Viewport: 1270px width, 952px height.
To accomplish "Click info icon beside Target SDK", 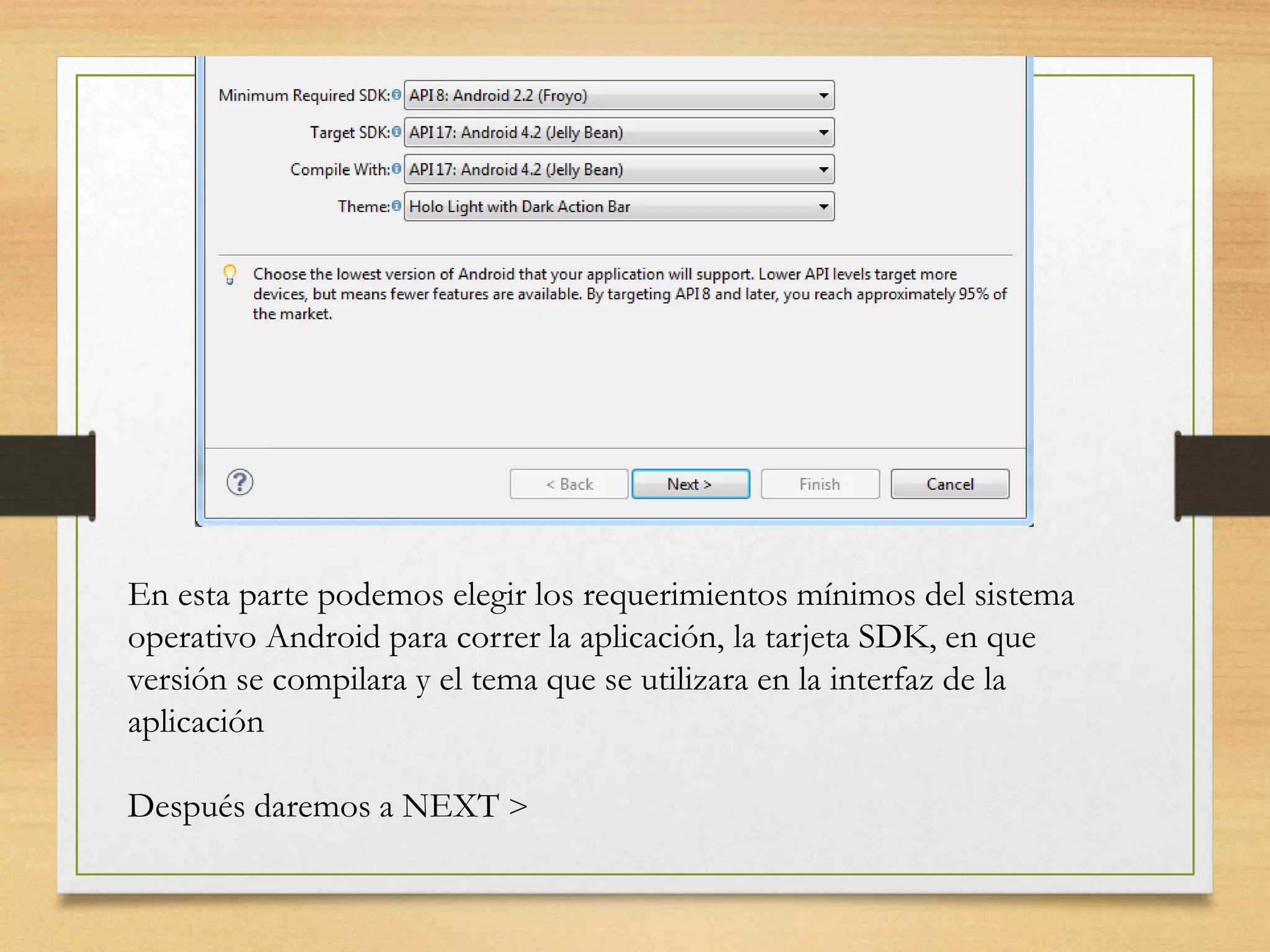I will pyautogui.click(x=396, y=131).
